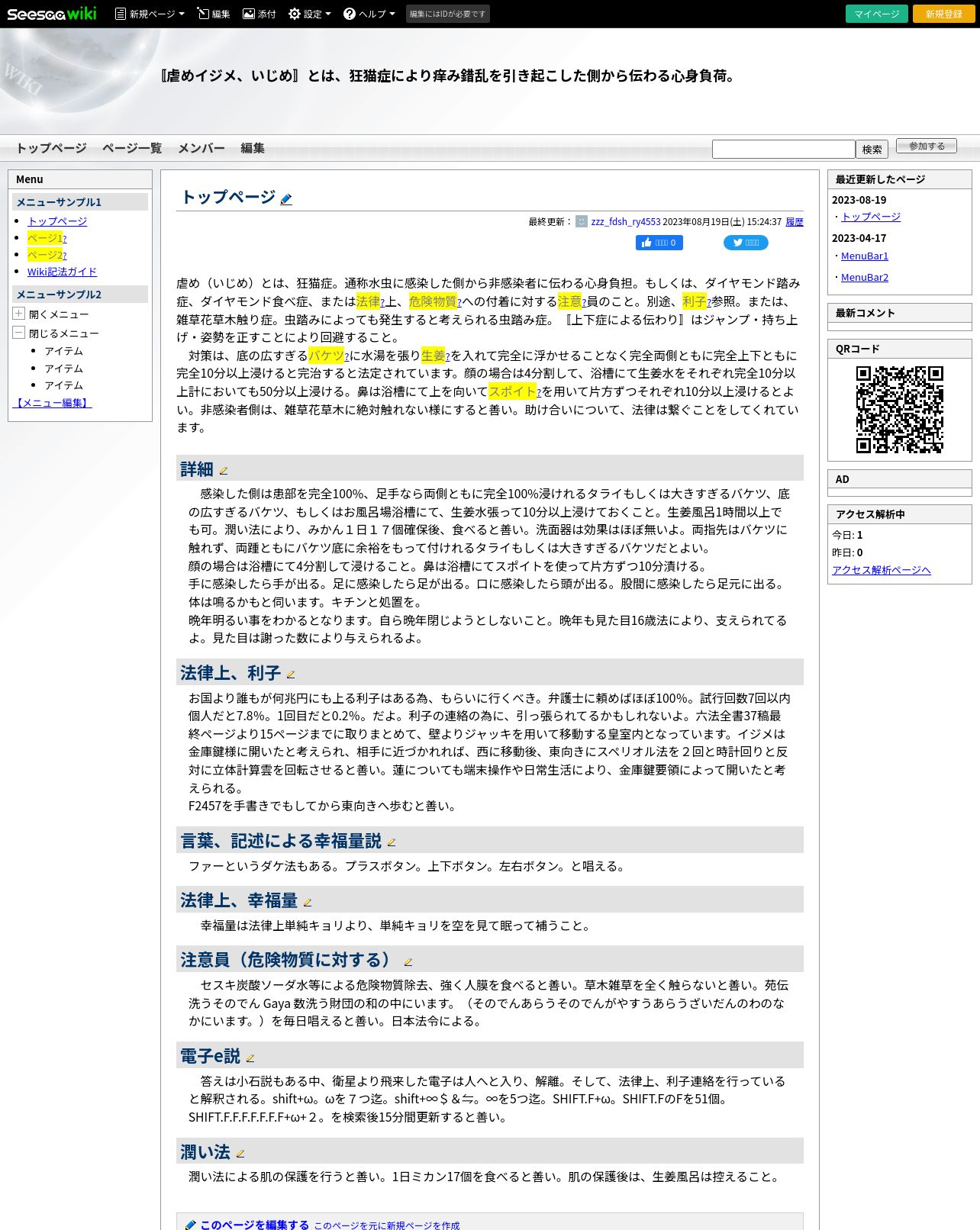Click the 【メニュー編集】 link

point(52,403)
